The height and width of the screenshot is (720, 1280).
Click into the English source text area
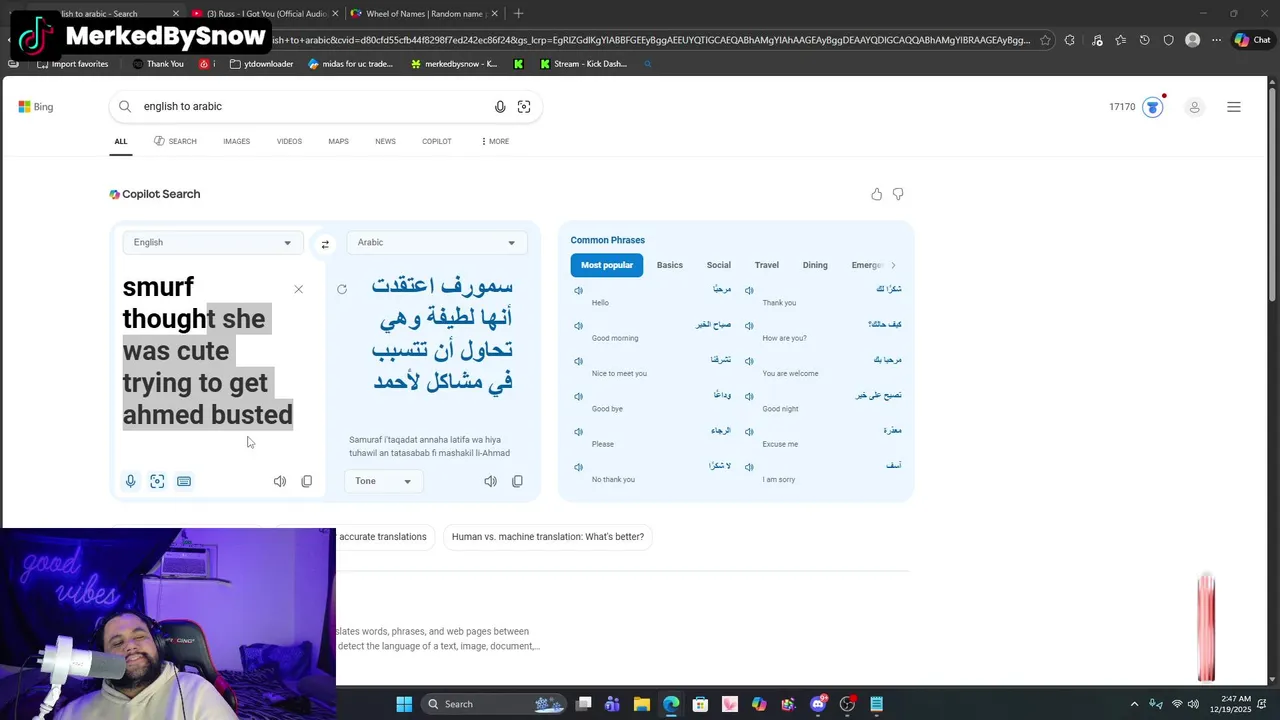[208, 351]
